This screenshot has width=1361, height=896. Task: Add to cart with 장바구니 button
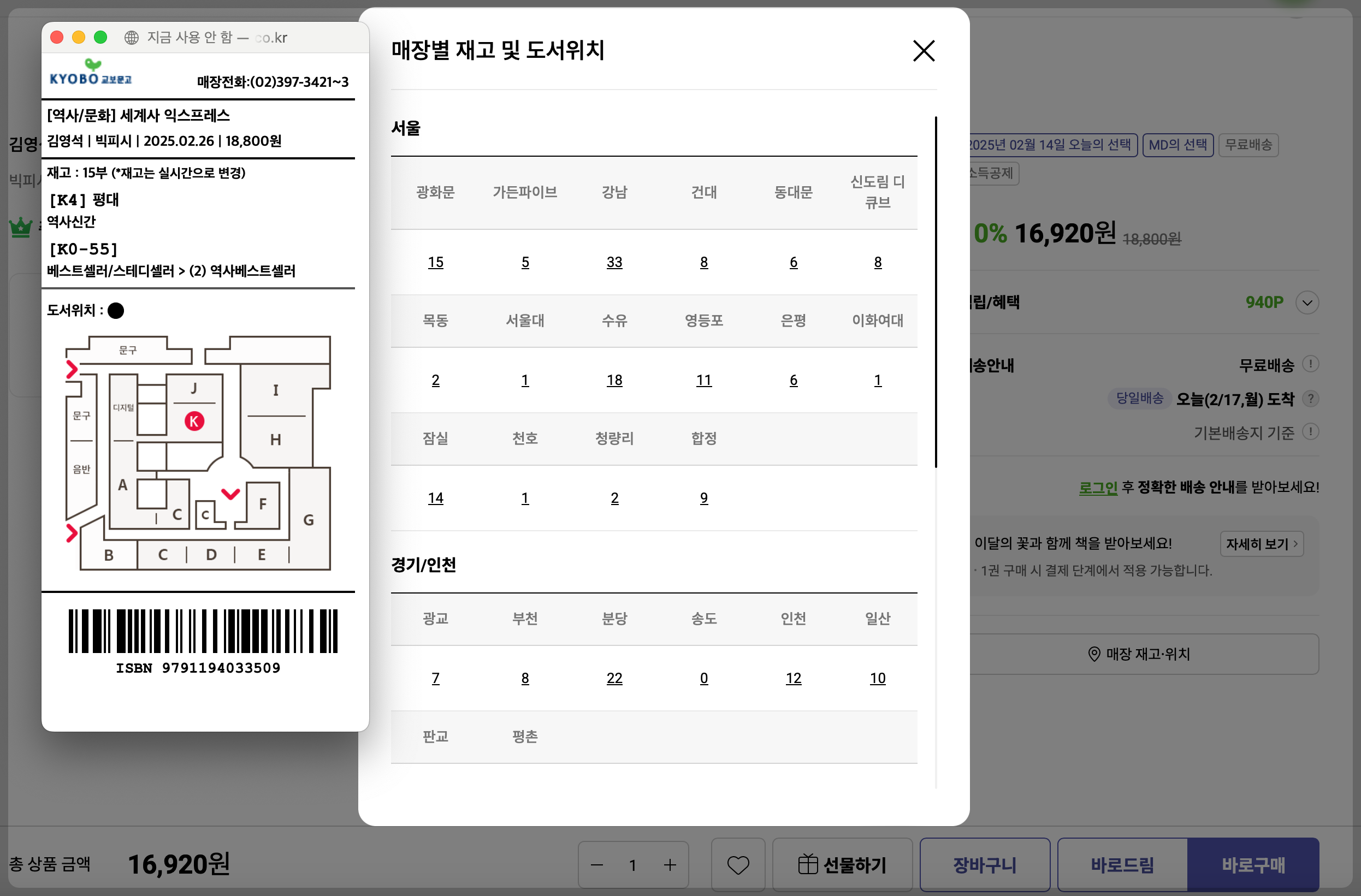click(984, 864)
